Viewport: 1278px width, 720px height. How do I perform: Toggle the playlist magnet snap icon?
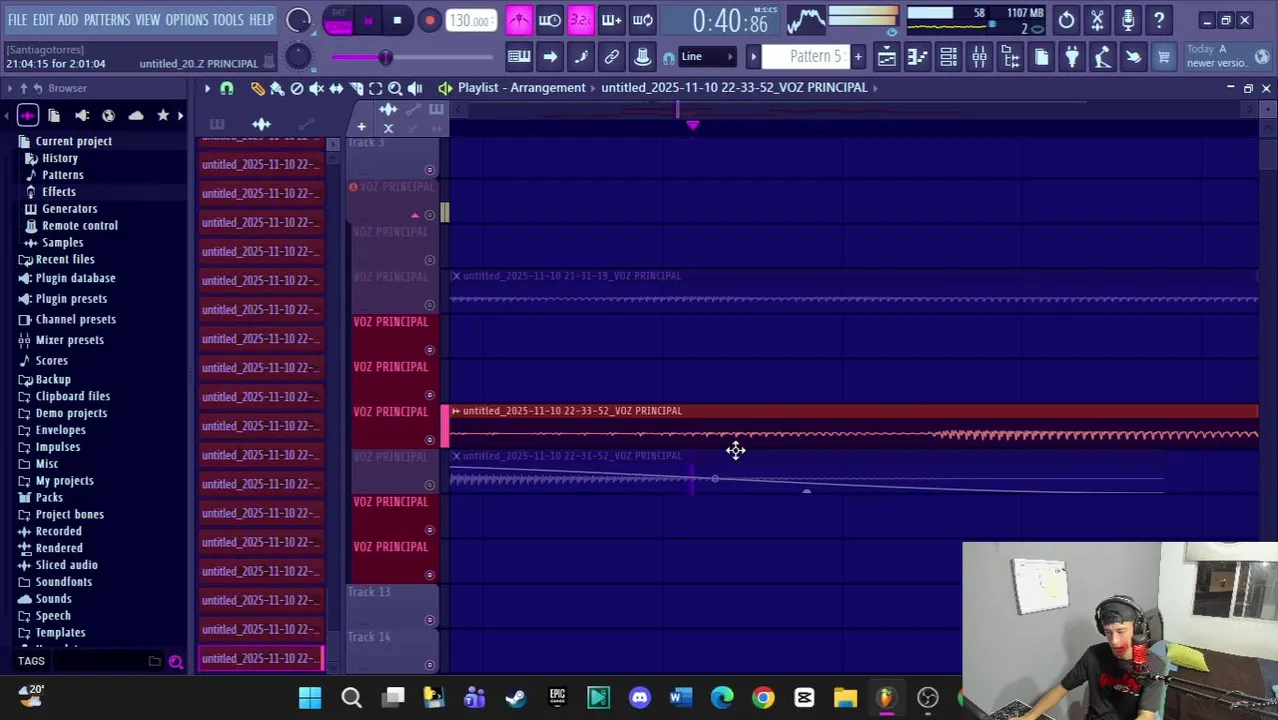[x=227, y=88]
